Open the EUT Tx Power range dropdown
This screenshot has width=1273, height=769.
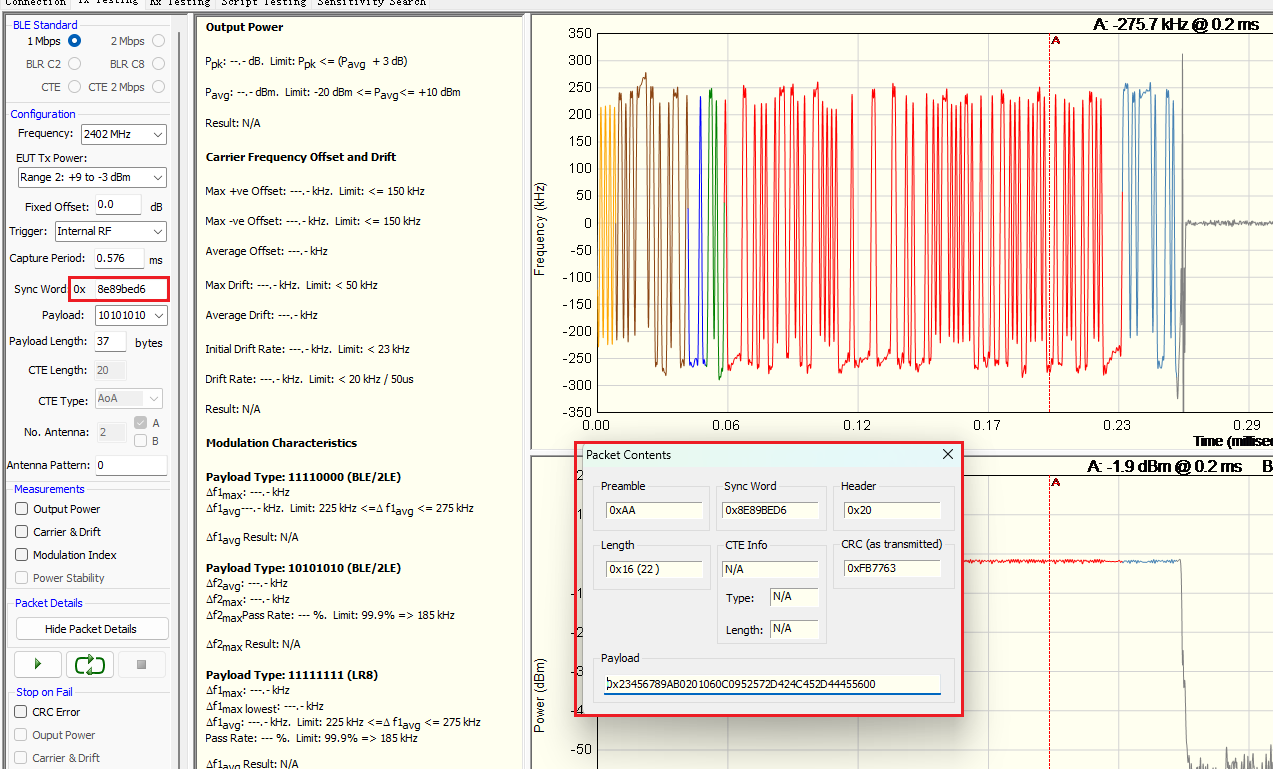click(91, 177)
